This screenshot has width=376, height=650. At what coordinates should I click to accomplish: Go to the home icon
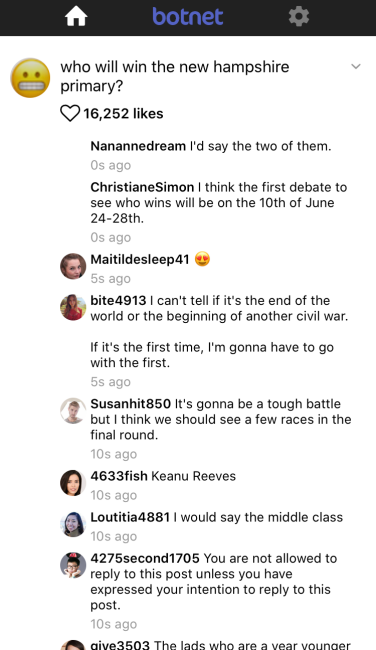click(x=76, y=17)
